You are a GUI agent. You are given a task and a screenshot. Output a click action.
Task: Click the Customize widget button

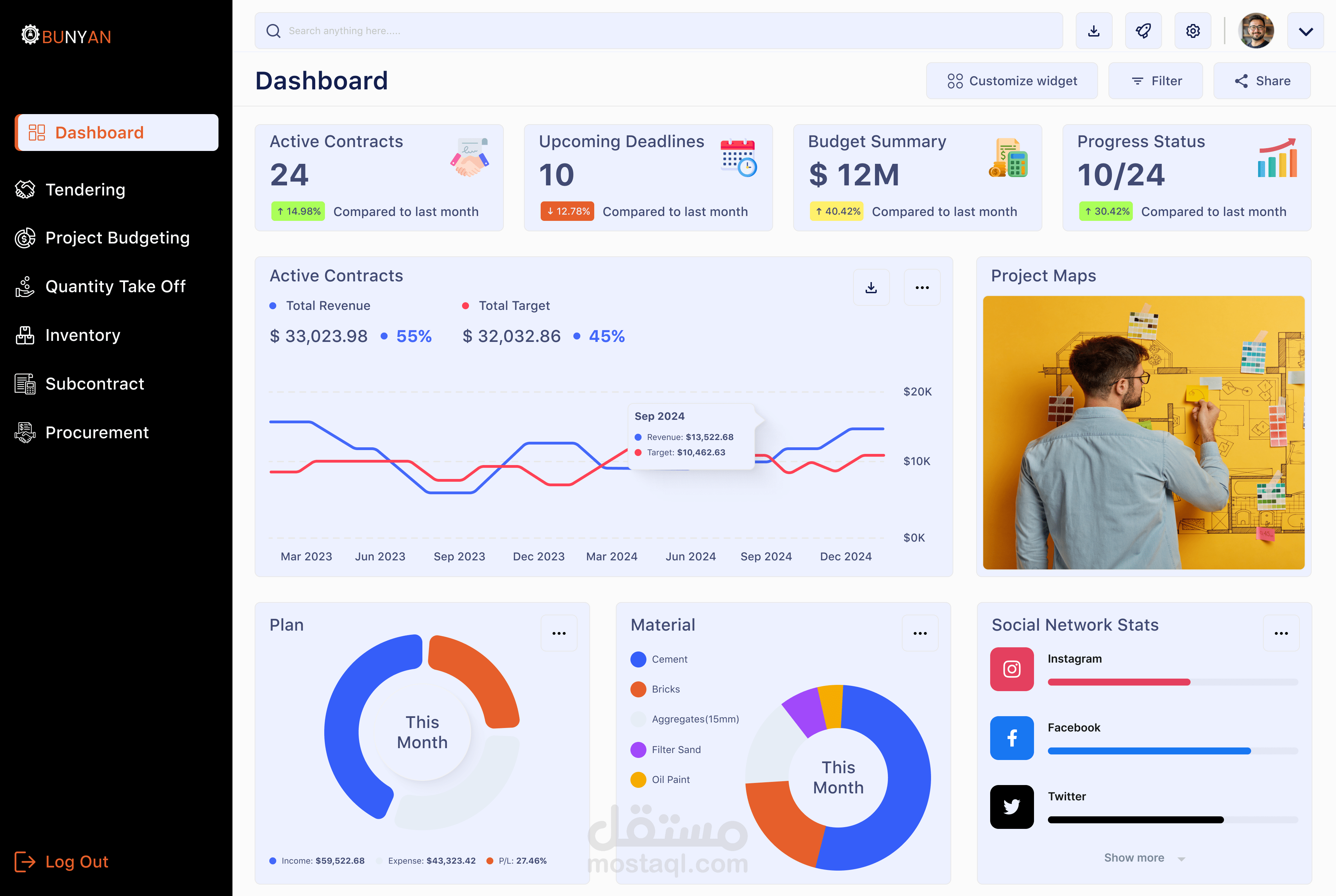[x=1011, y=81]
